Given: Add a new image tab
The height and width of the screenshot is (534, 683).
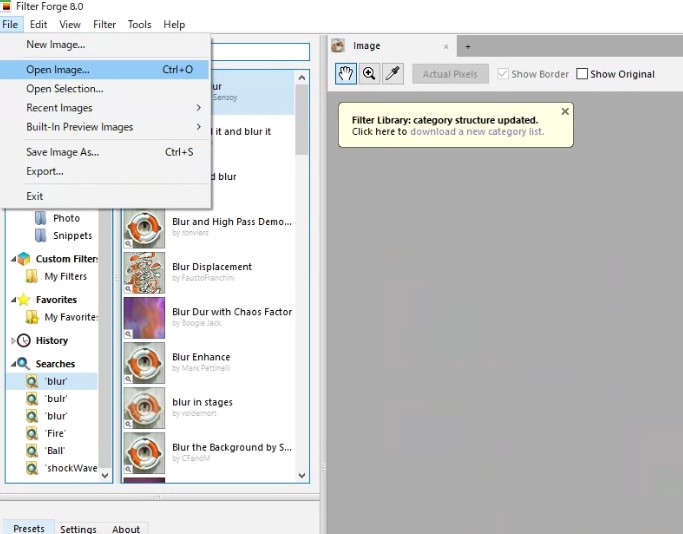Looking at the screenshot, I should click(468, 46).
